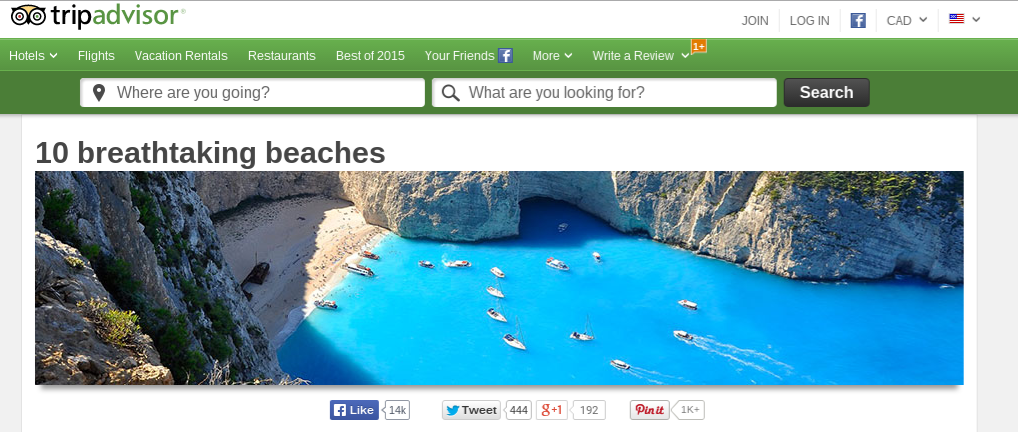Click the location pin icon in destination field

tap(99, 93)
